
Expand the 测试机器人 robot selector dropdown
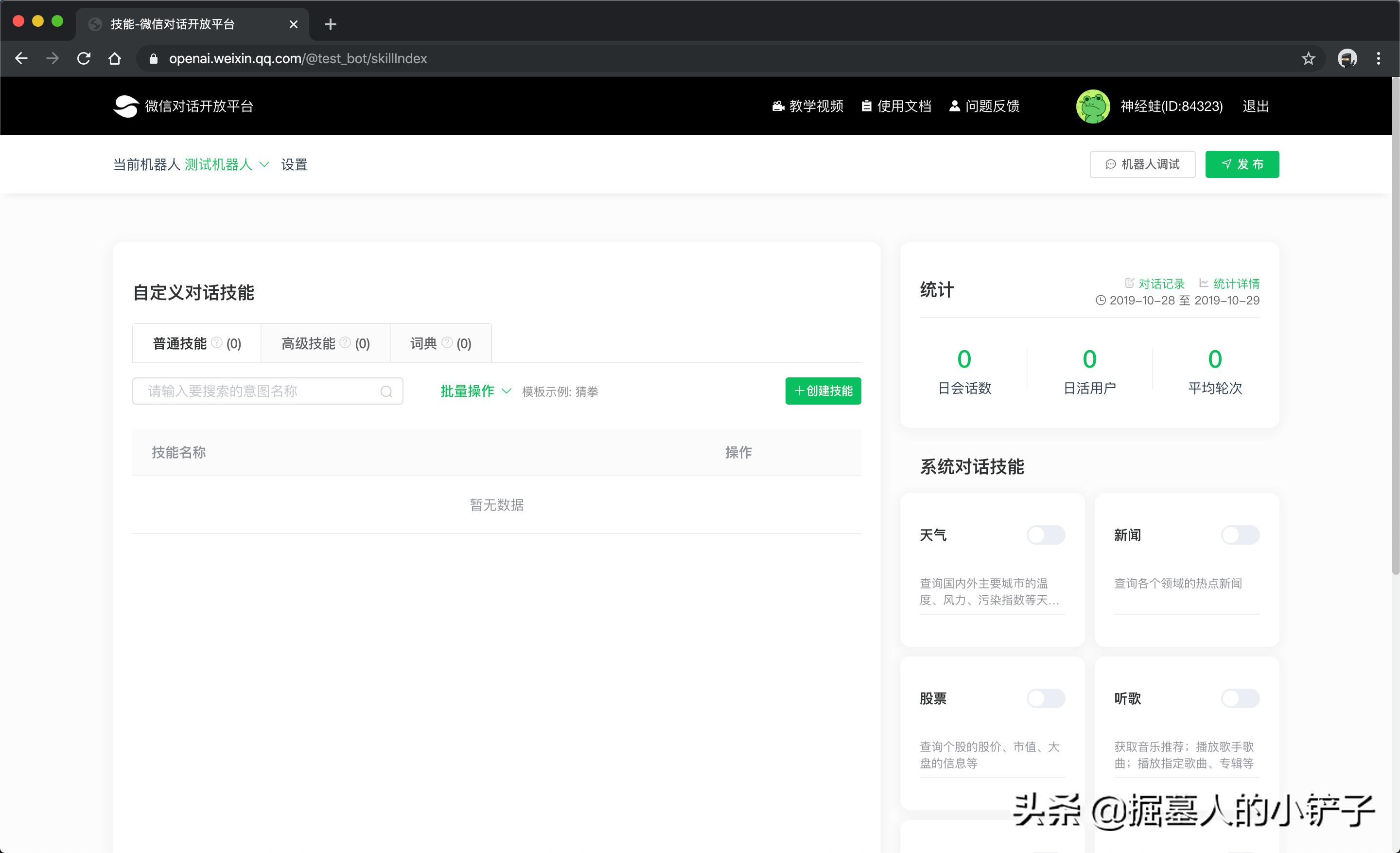click(x=264, y=164)
